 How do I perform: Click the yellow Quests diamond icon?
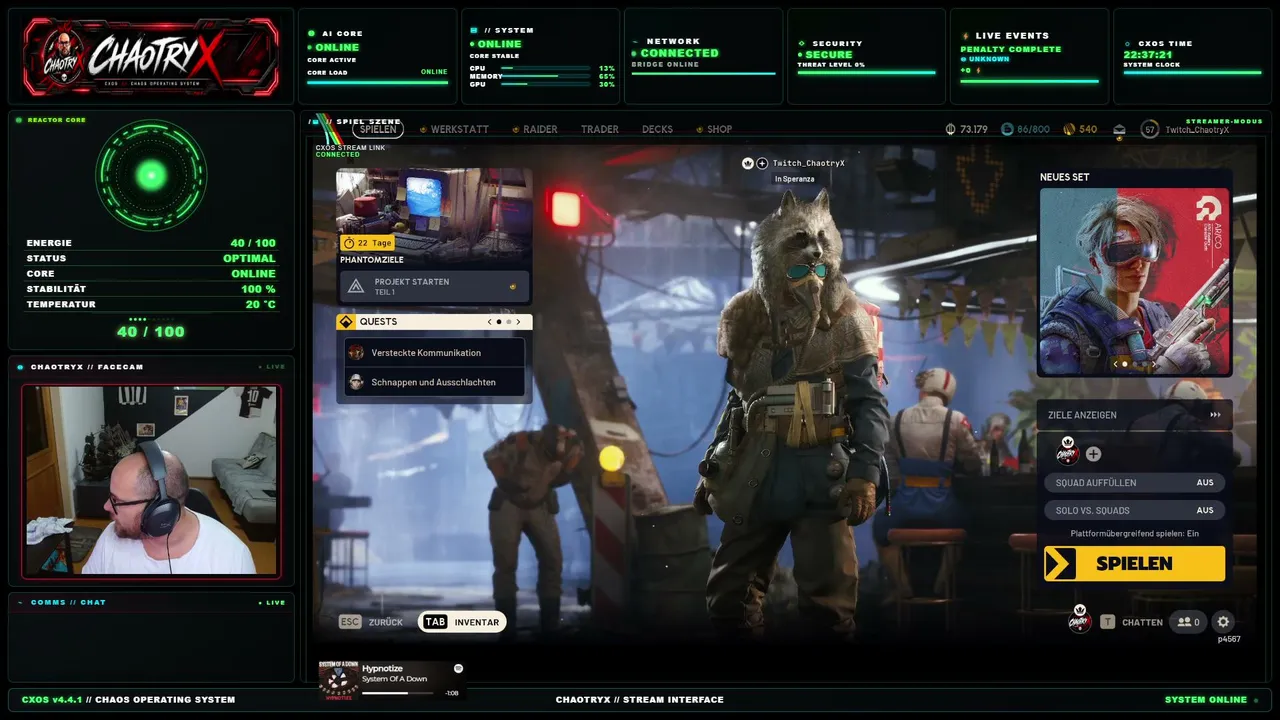pos(347,322)
